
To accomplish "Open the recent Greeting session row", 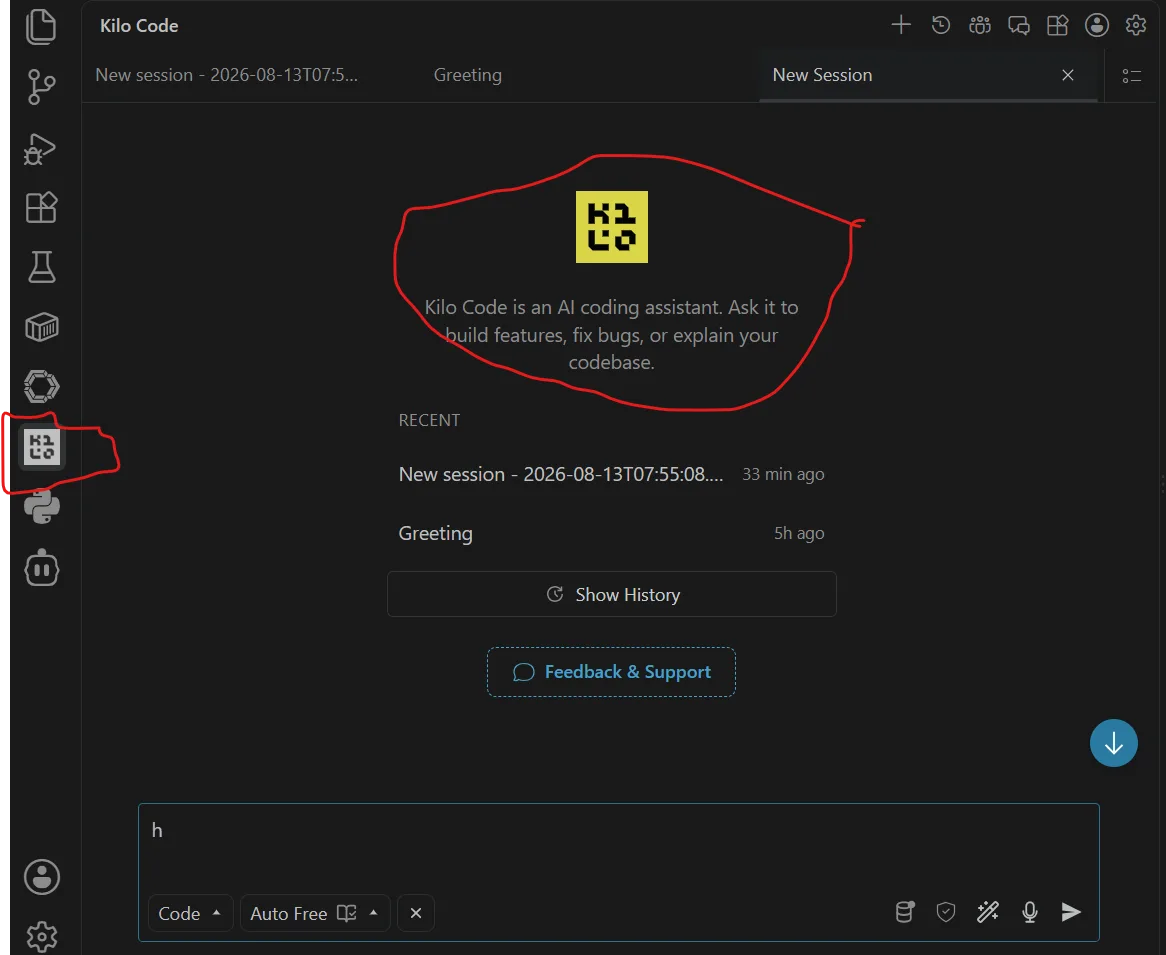I will pos(611,533).
